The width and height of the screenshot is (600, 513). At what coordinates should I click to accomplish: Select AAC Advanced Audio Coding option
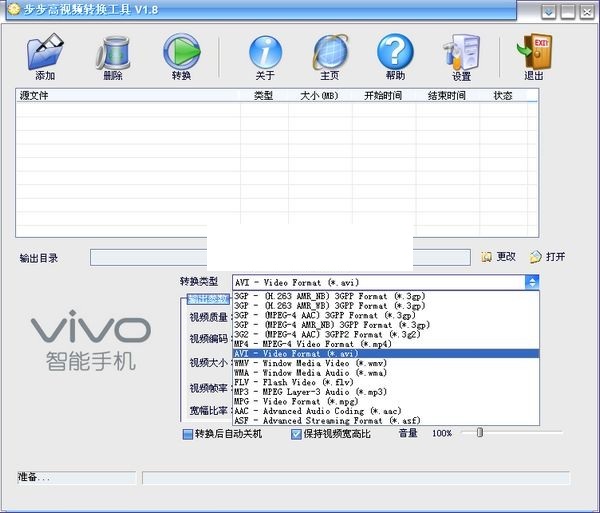[x=386, y=411]
